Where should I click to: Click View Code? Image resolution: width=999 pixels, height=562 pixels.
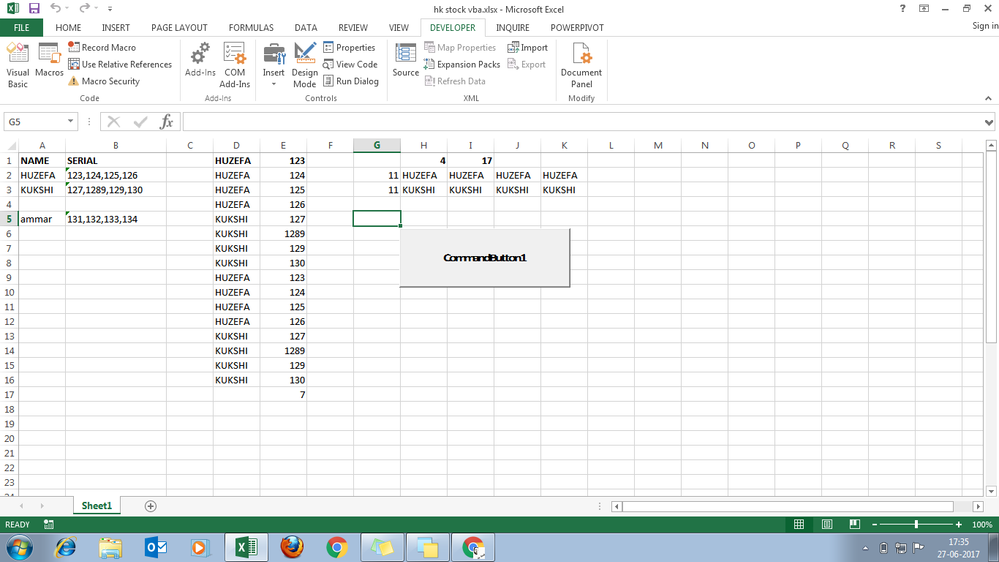click(x=350, y=64)
